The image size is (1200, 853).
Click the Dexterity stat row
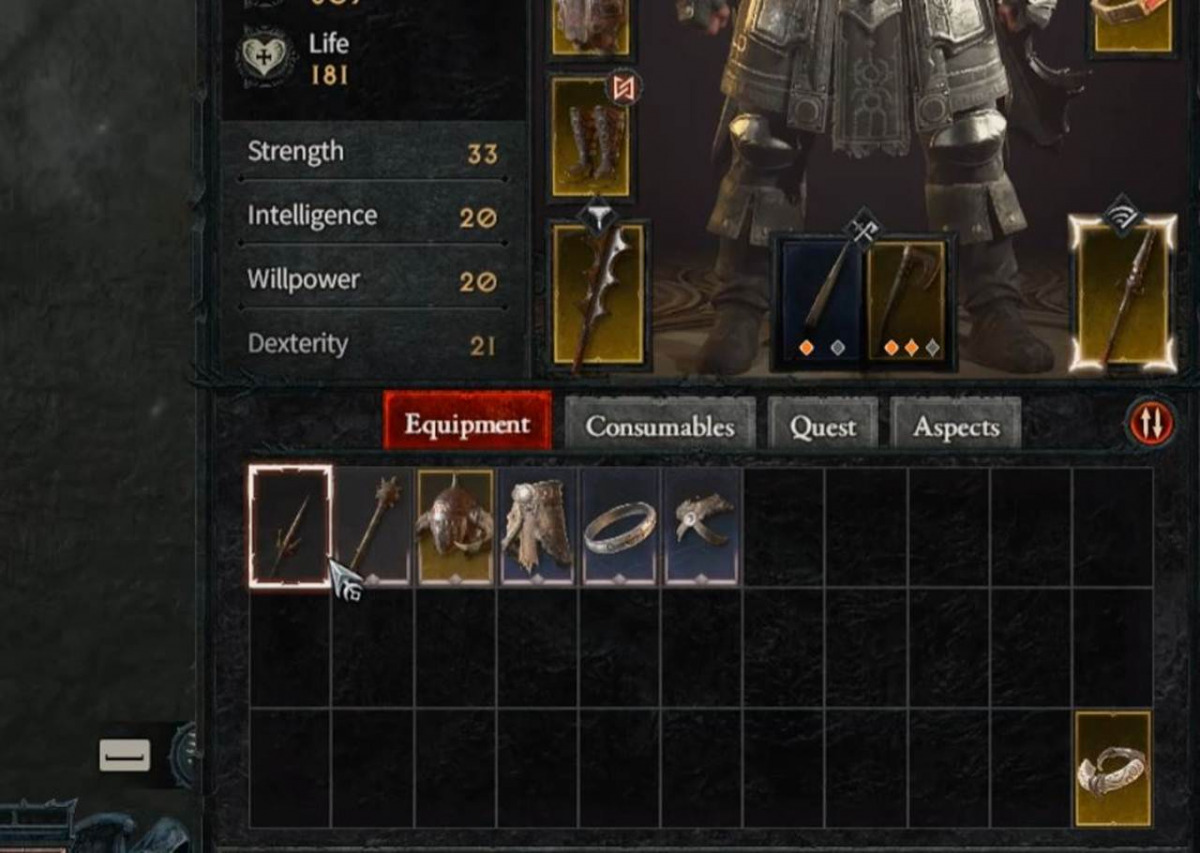[x=372, y=345]
